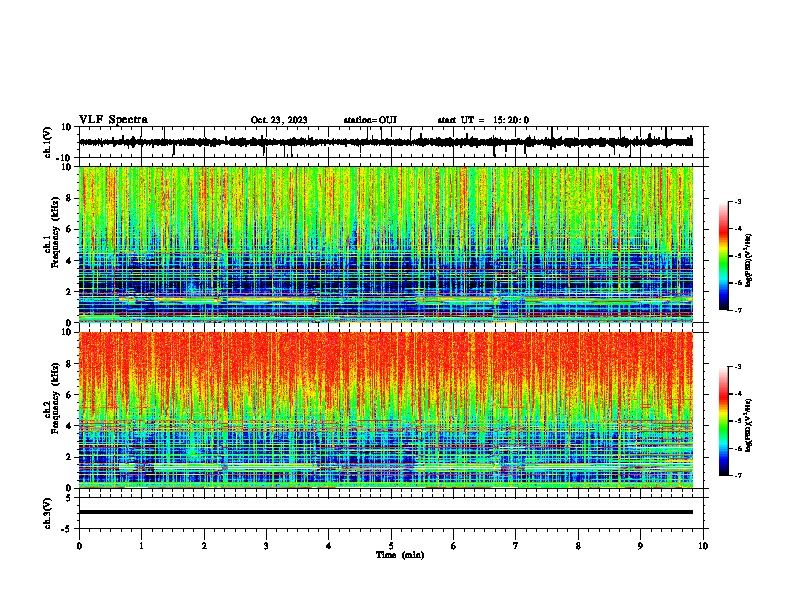This screenshot has height=612, width=792.
Task: Click the "ch.1(V)" vertical axis label
Action: click(x=47, y=142)
